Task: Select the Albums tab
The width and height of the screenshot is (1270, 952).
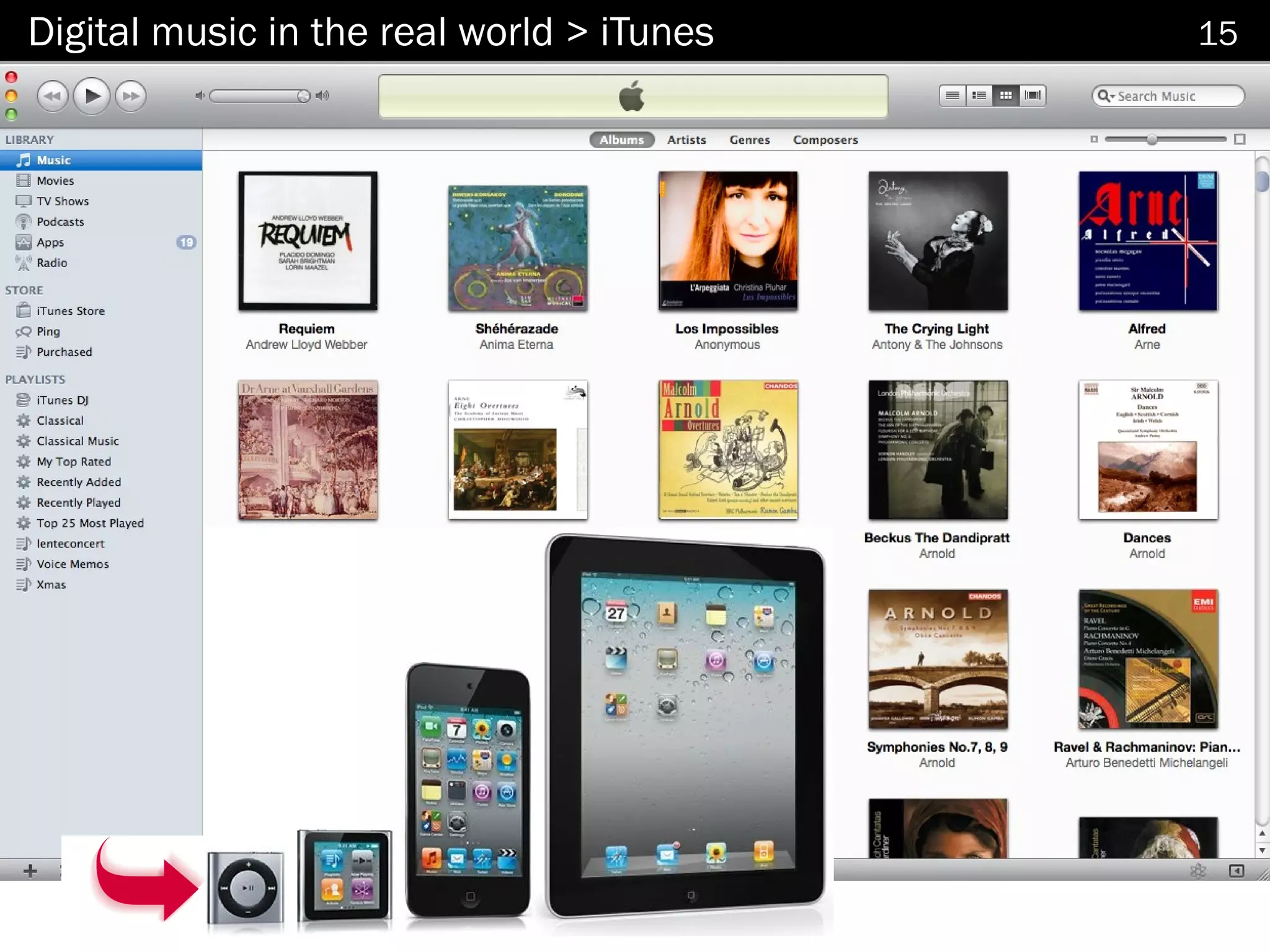Action: pyautogui.click(x=621, y=140)
